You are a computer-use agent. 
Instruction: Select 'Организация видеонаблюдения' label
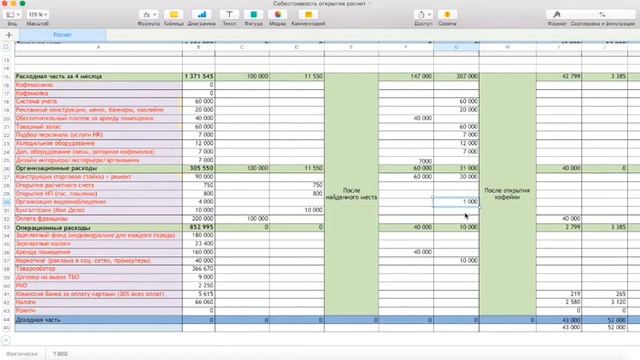click(98, 202)
